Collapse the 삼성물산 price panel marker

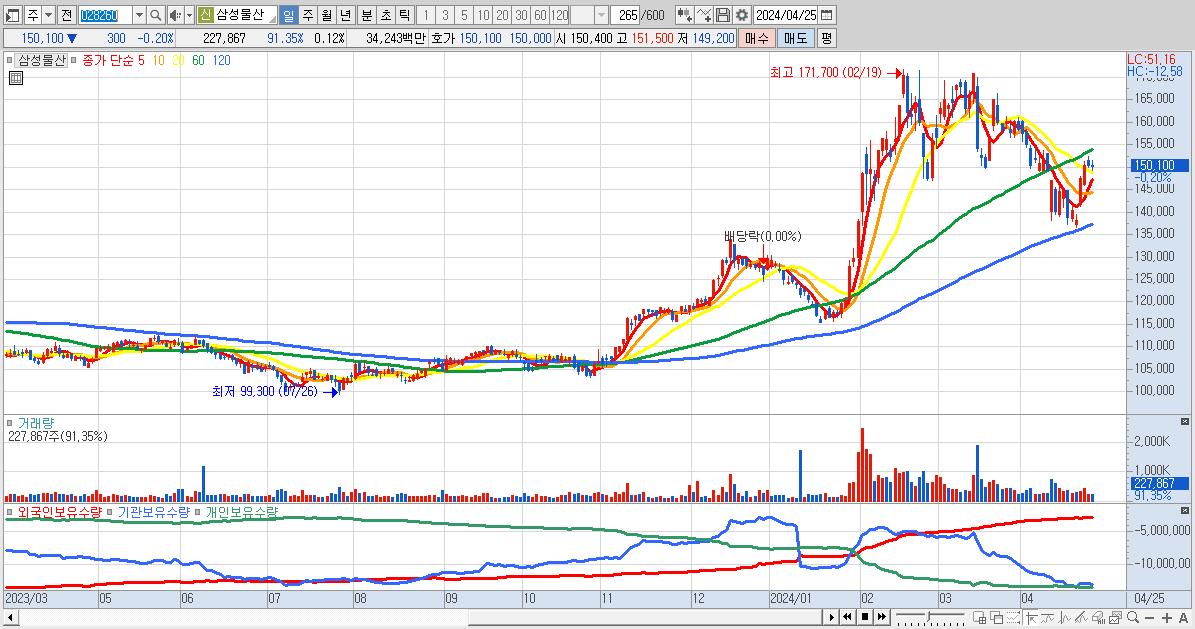[9, 60]
